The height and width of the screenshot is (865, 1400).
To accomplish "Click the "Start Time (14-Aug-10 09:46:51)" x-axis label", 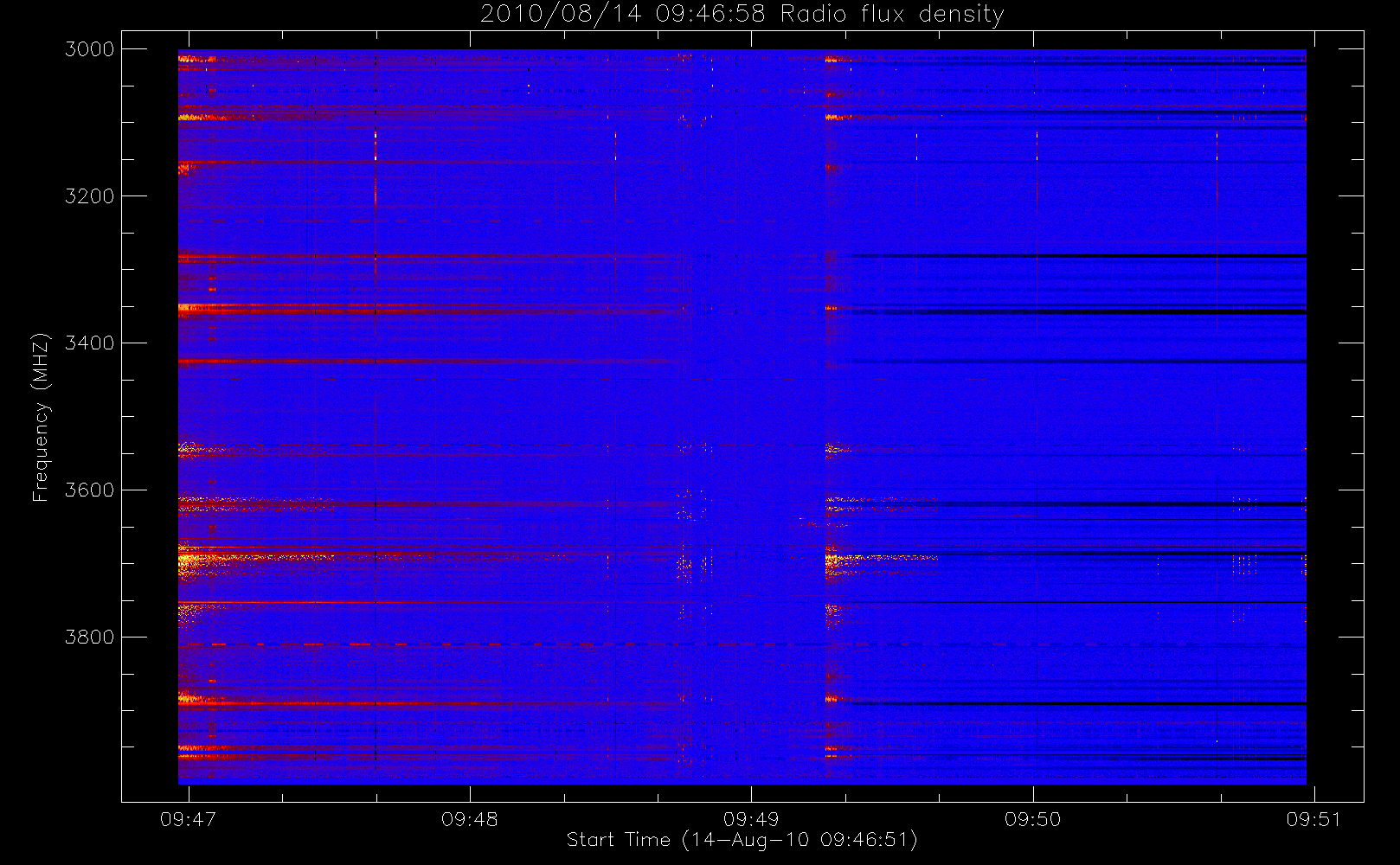I will coord(742,840).
